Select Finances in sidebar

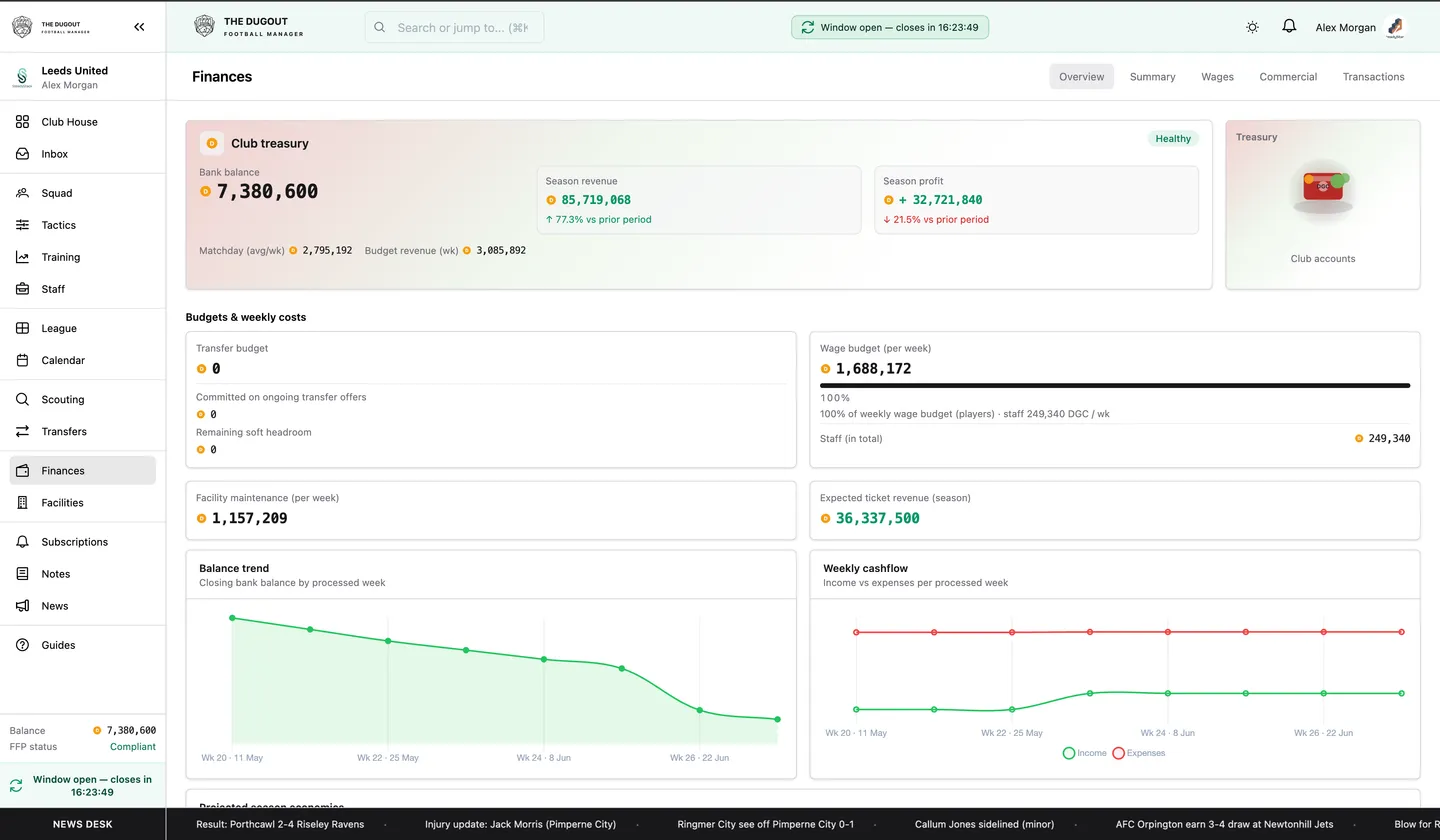pyautogui.click(x=83, y=471)
